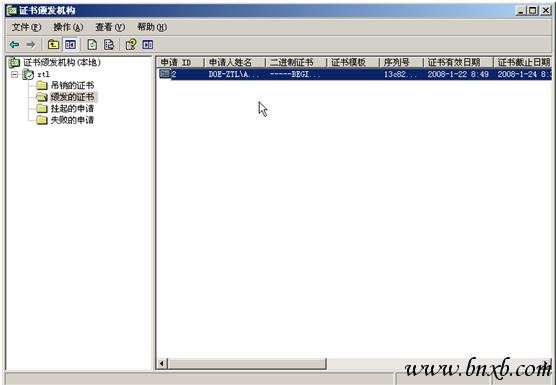Click the horizontal scrollbar thumb
The image size is (556, 385).
247,363
